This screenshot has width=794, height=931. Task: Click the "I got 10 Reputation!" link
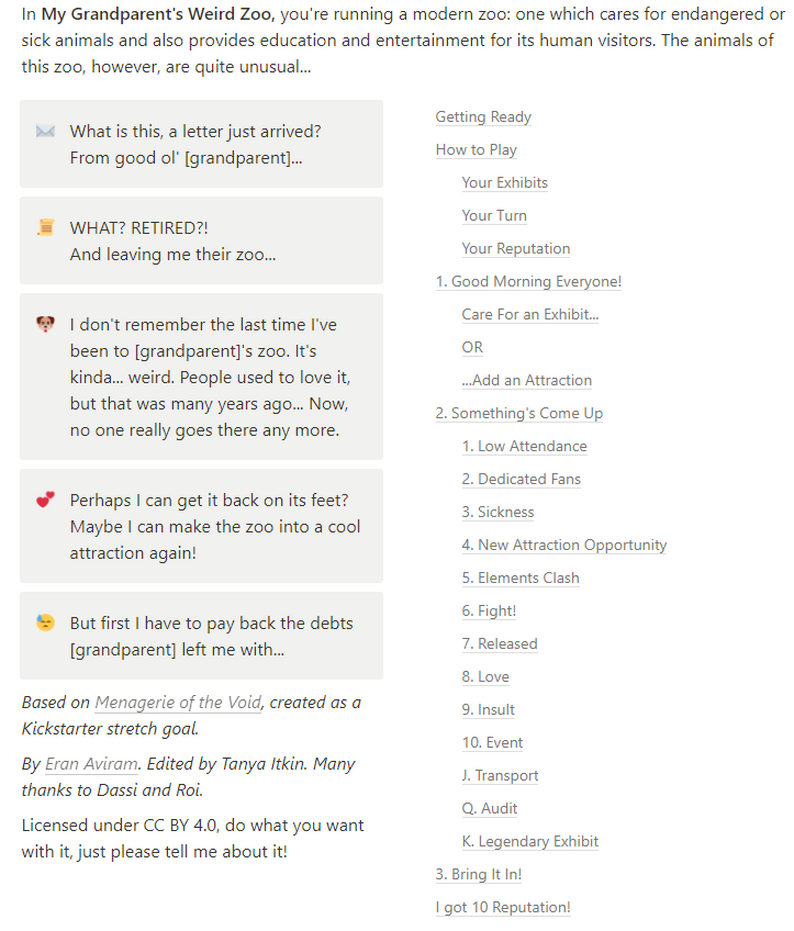pos(502,908)
